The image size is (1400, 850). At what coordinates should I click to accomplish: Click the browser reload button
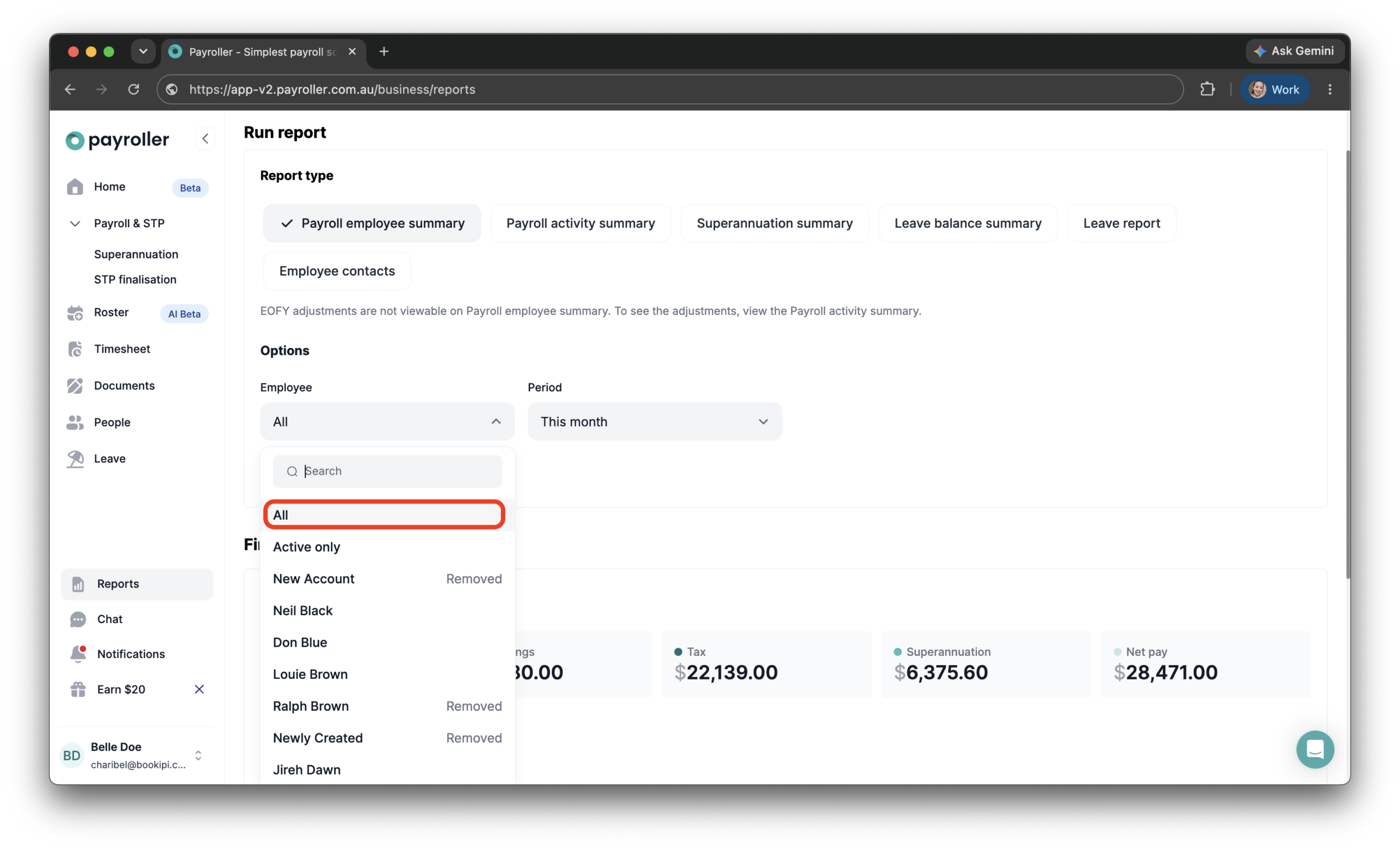[x=133, y=89]
